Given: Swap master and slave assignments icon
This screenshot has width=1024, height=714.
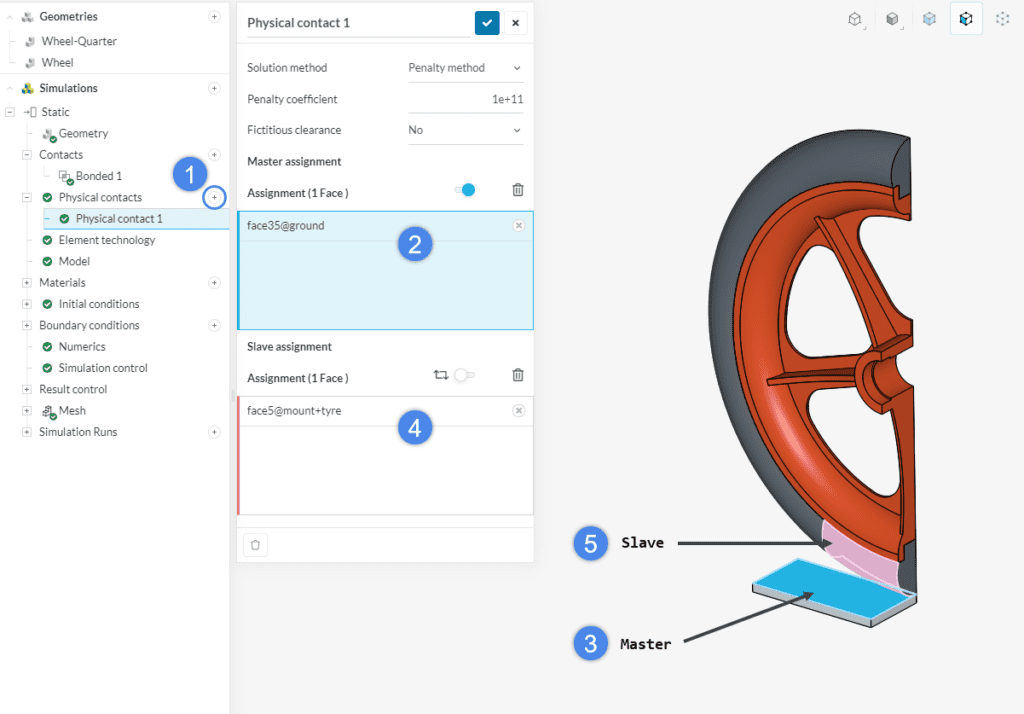Looking at the screenshot, I should click(440, 375).
